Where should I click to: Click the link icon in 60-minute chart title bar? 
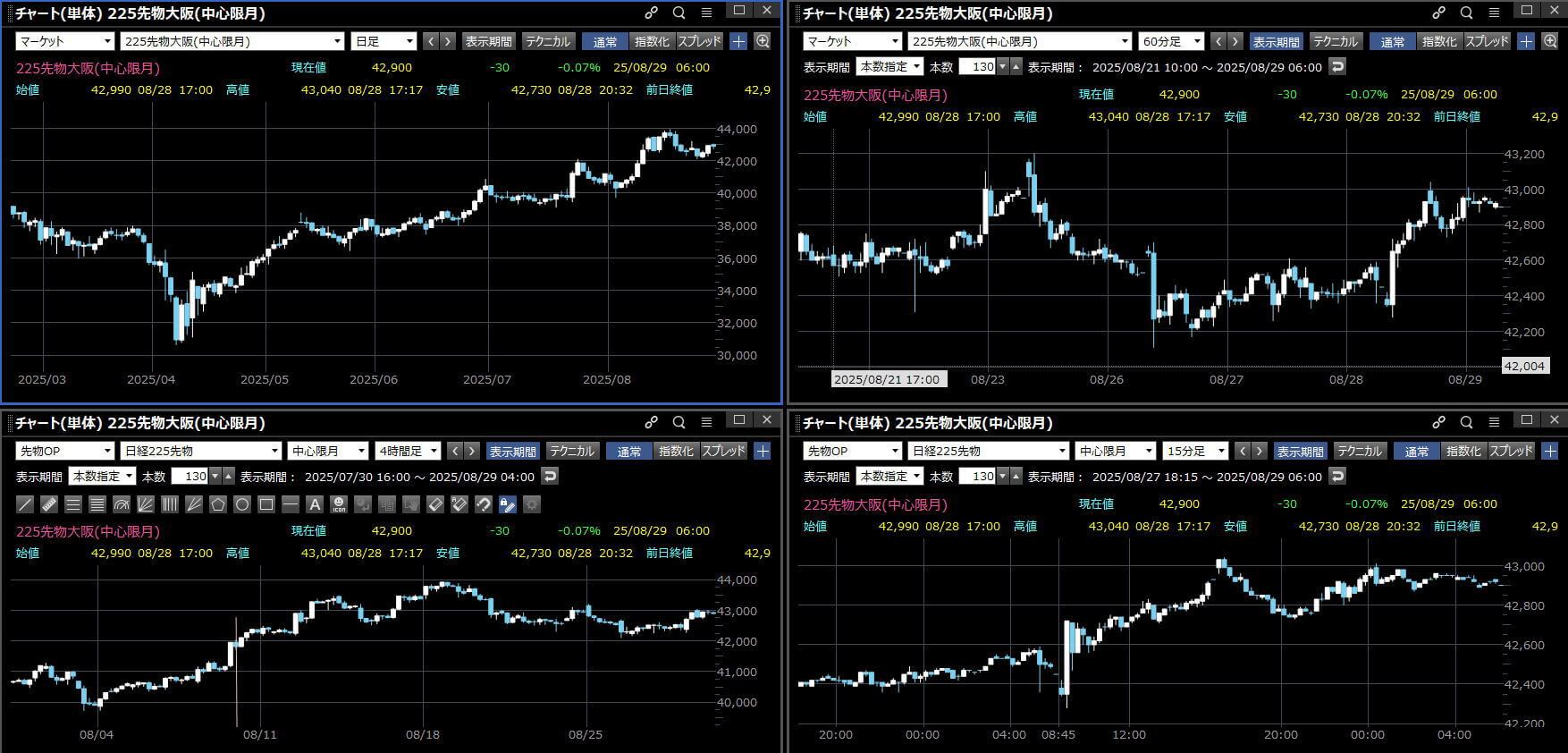[x=1438, y=13]
